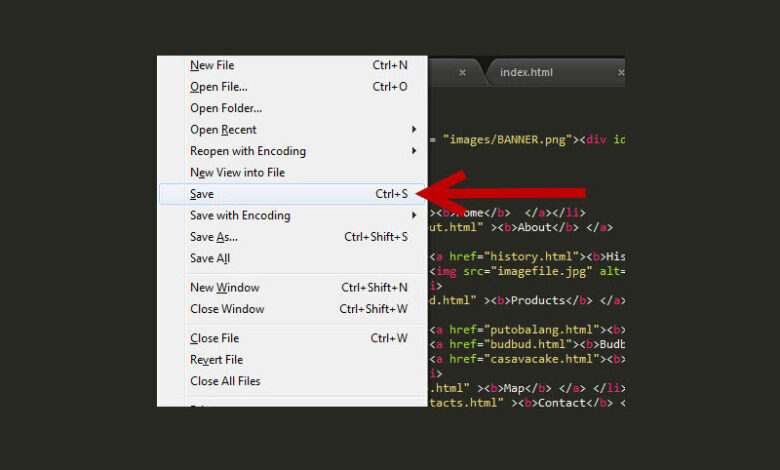Expand the Save with Encoding submenu

[x=414, y=215]
